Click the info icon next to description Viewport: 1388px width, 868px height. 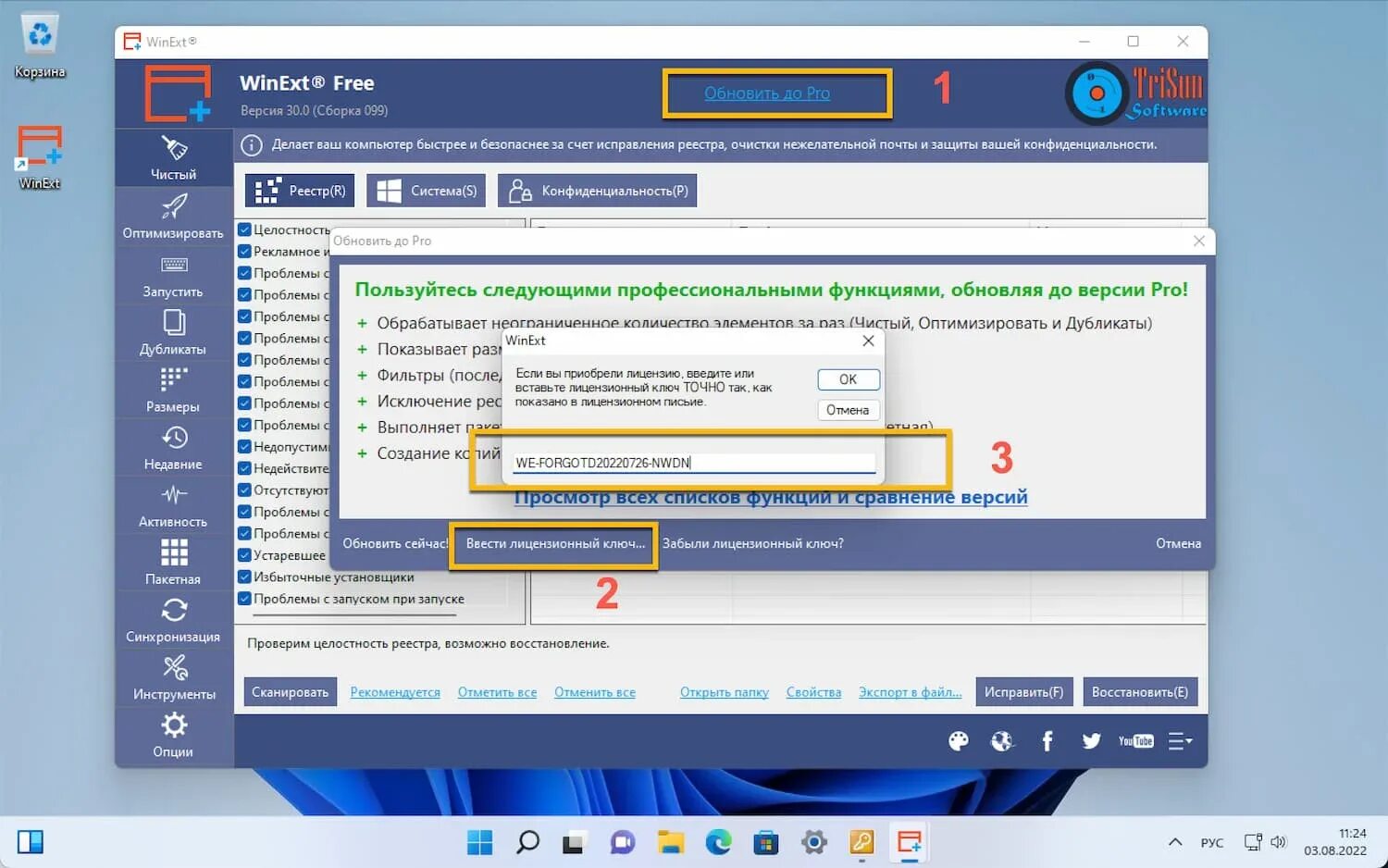251,145
